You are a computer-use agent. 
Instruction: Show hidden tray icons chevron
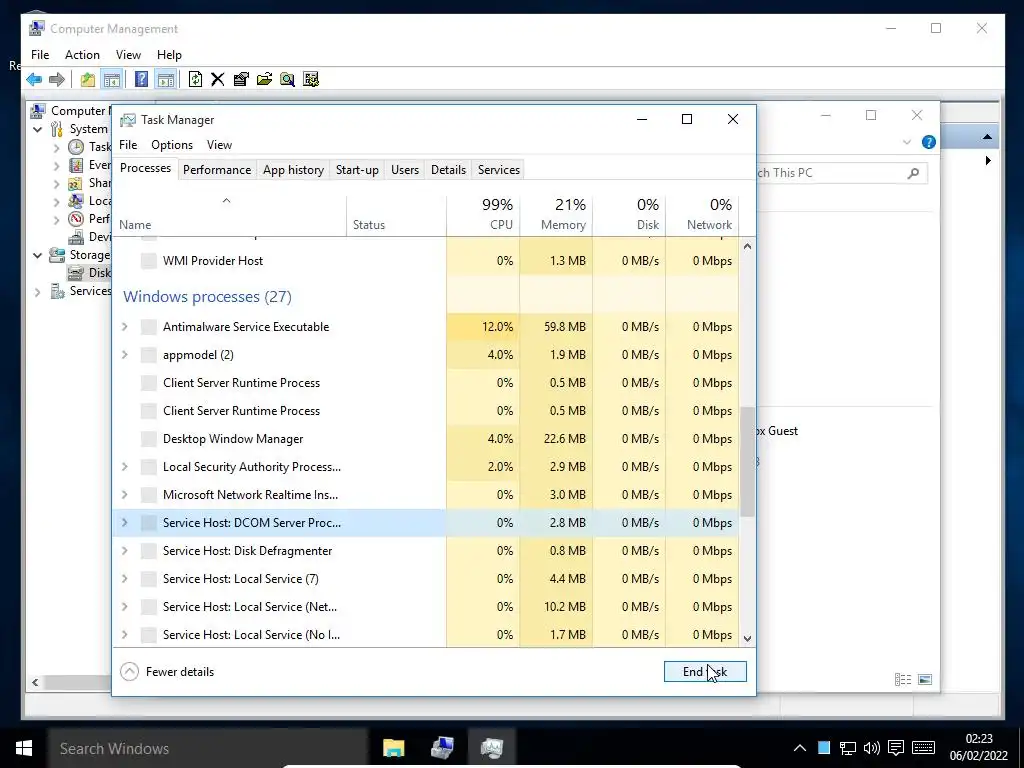(x=799, y=748)
